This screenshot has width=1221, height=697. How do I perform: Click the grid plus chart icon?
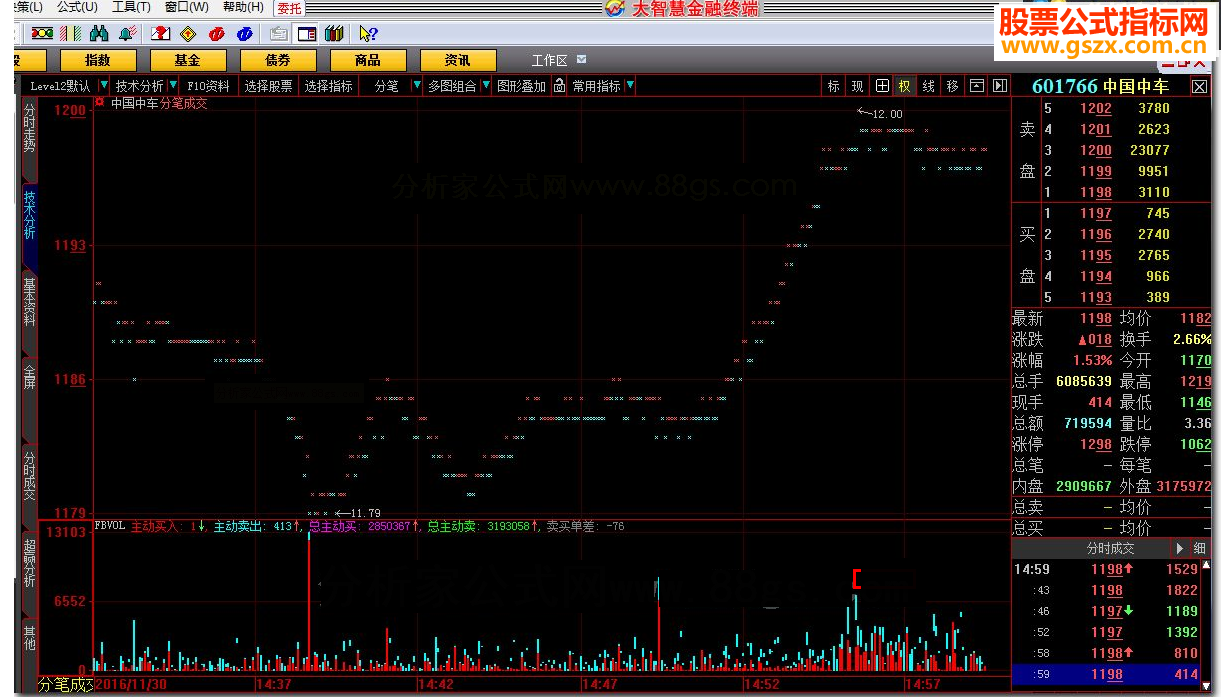[882, 86]
